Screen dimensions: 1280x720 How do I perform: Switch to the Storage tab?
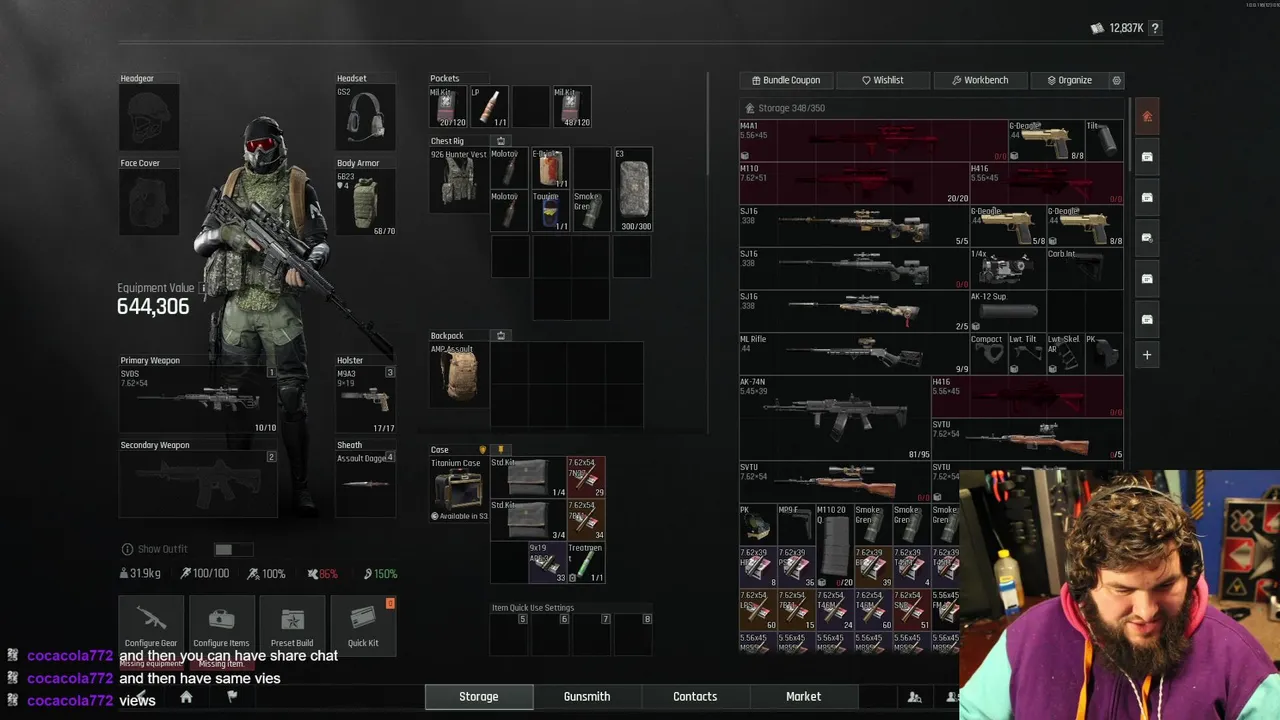coord(479,697)
